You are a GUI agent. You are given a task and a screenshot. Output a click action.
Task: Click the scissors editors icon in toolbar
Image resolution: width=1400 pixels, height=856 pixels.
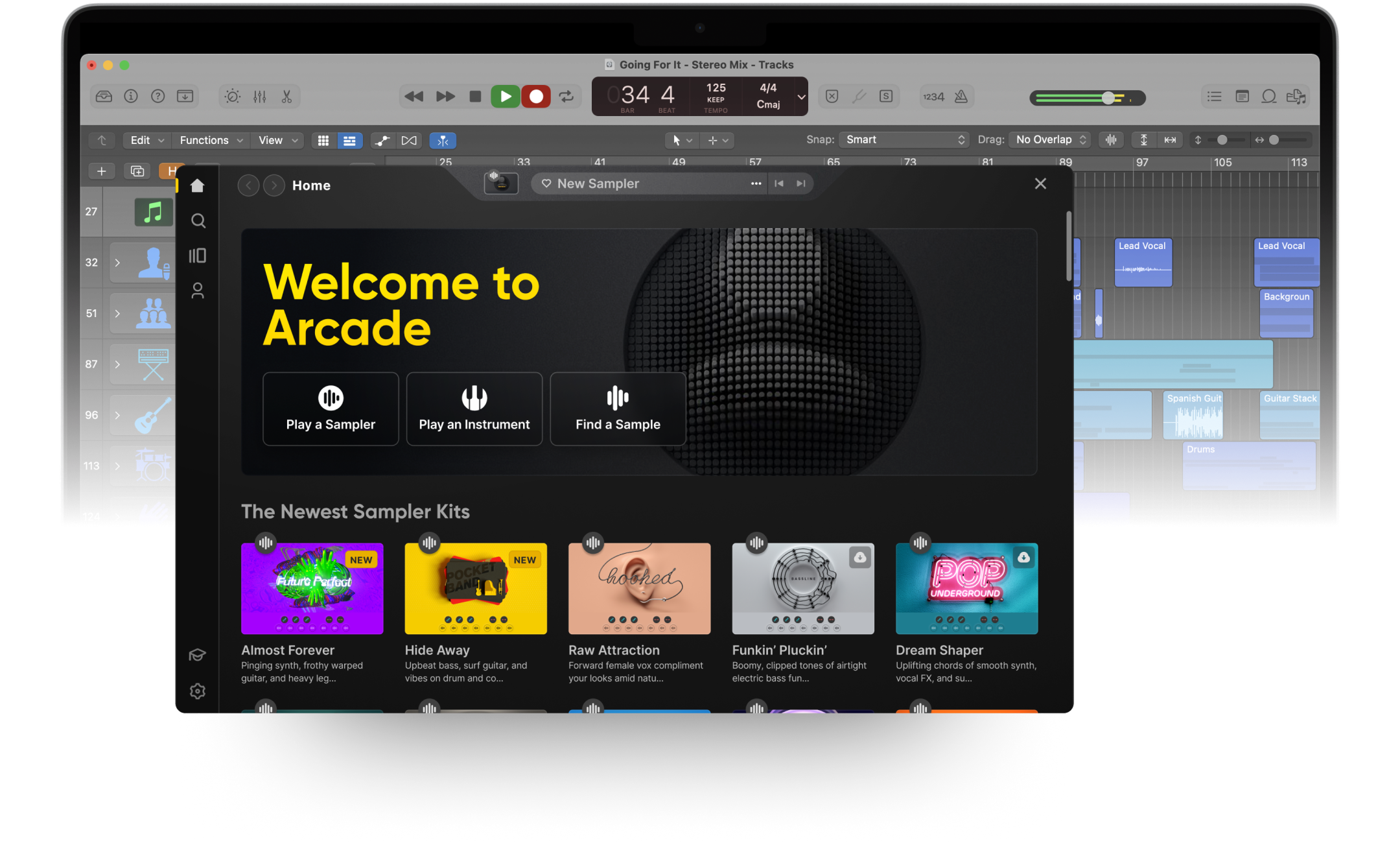click(286, 97)
